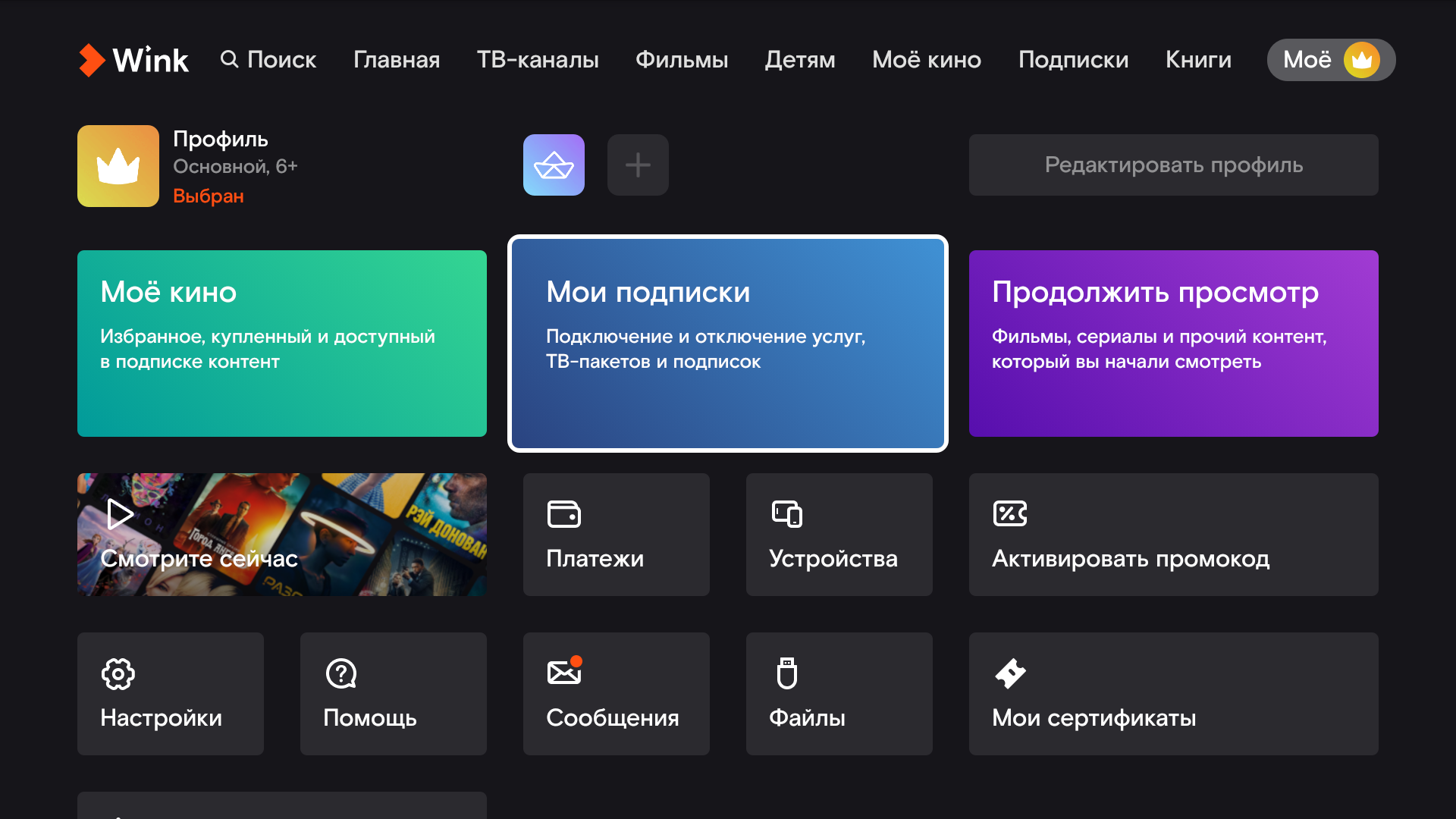Open Смотрите сейчас poster thumbnail
This screenshot has width=1456, height=819.
[282, 535]
